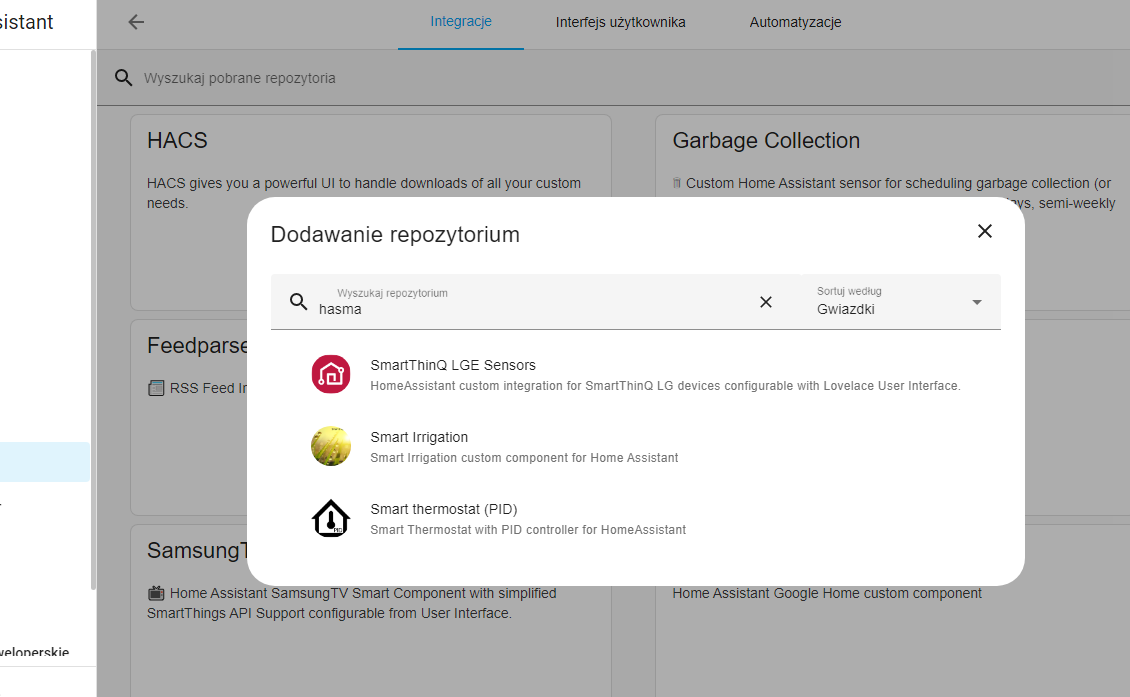1130x697 pixels.
Task: Click the SmartThinQ LG devices description line
Action: pyautogui.click(x=665, y=386)
